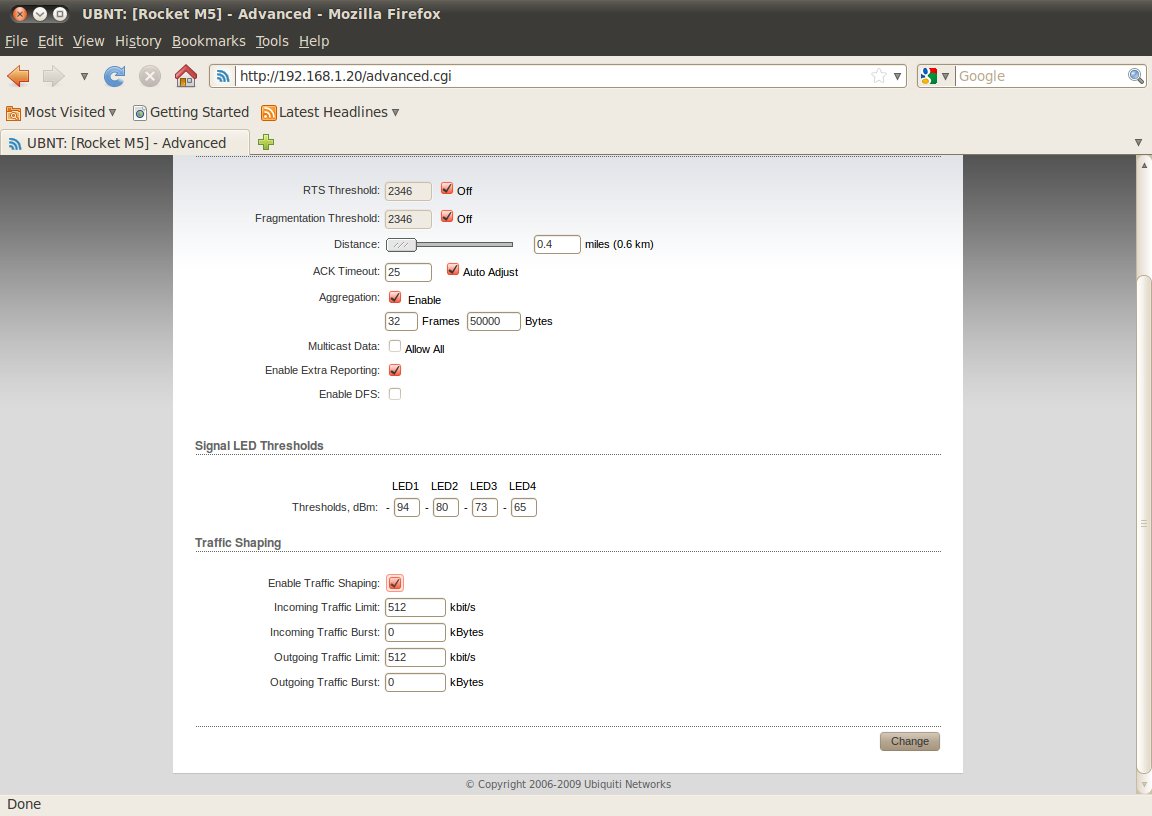This screenshot has height=816, width=1152.
Task: Open a new tab with plus icon
Action: pos(266,142)
